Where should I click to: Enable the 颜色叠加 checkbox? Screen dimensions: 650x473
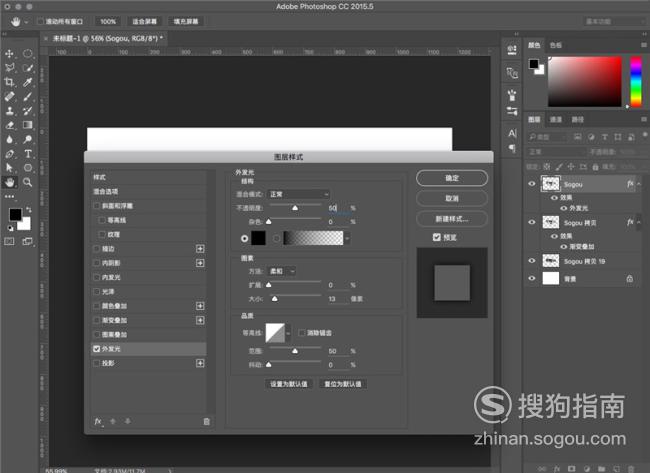click(97, 306)
